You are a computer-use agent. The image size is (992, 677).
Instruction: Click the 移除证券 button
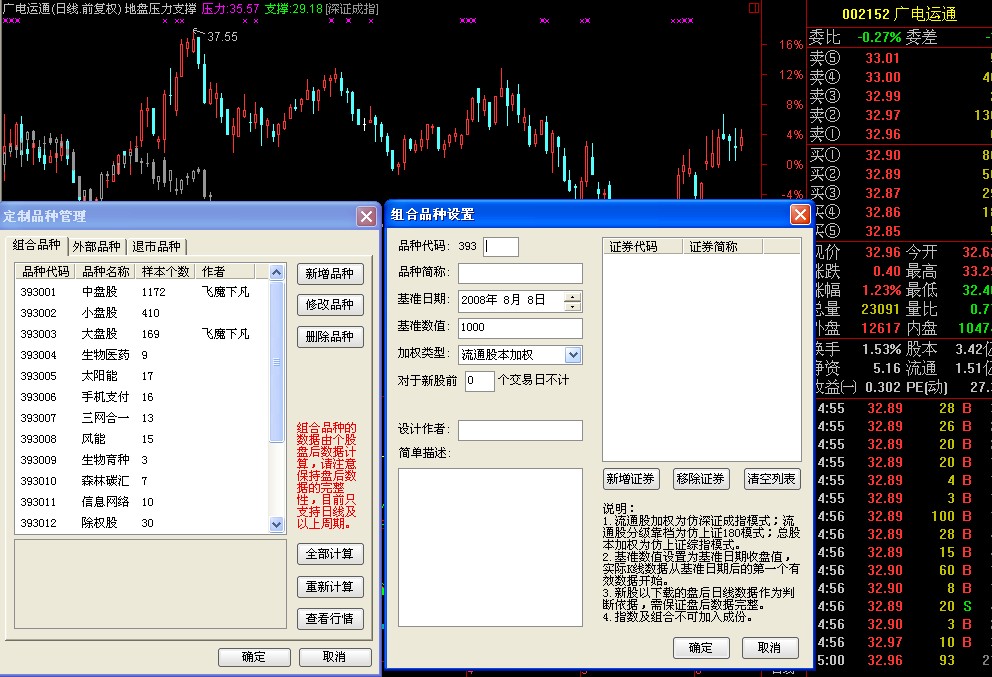(702, 479)
